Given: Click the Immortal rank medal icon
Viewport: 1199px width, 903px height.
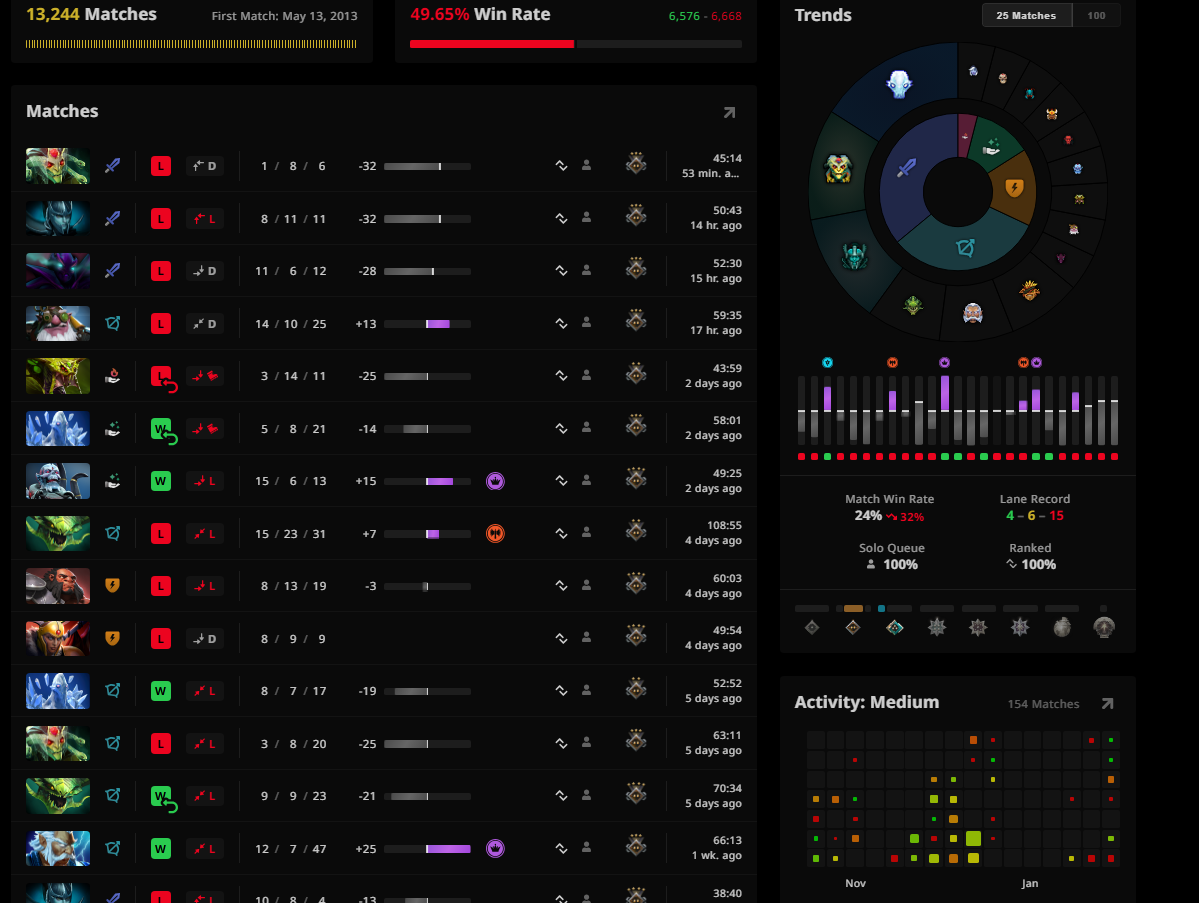Looking at the screenshot, I should (x=1104, y=627).
